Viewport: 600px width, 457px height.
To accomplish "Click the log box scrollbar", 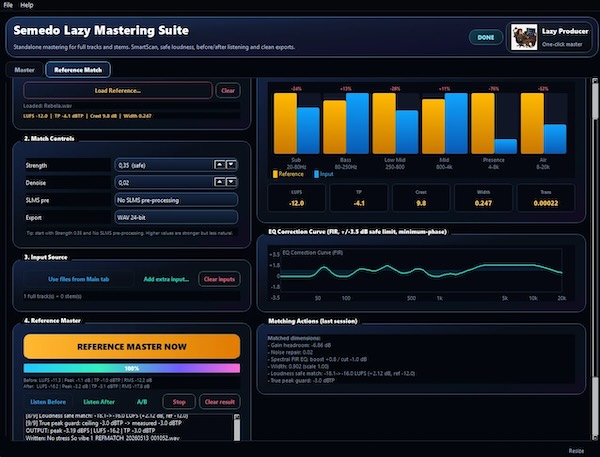I will tap(237, 427).
